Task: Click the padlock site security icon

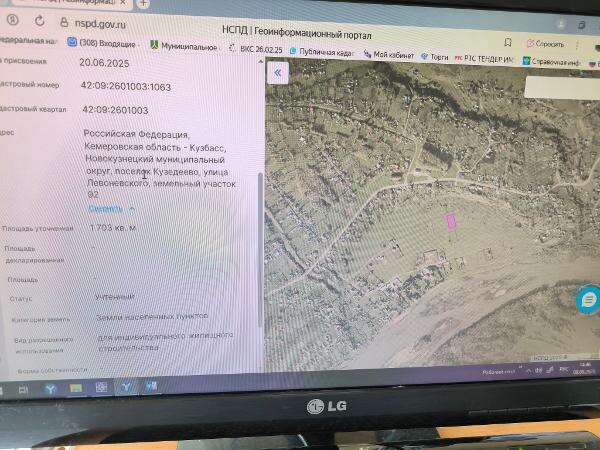Action: tap(64, 22)
